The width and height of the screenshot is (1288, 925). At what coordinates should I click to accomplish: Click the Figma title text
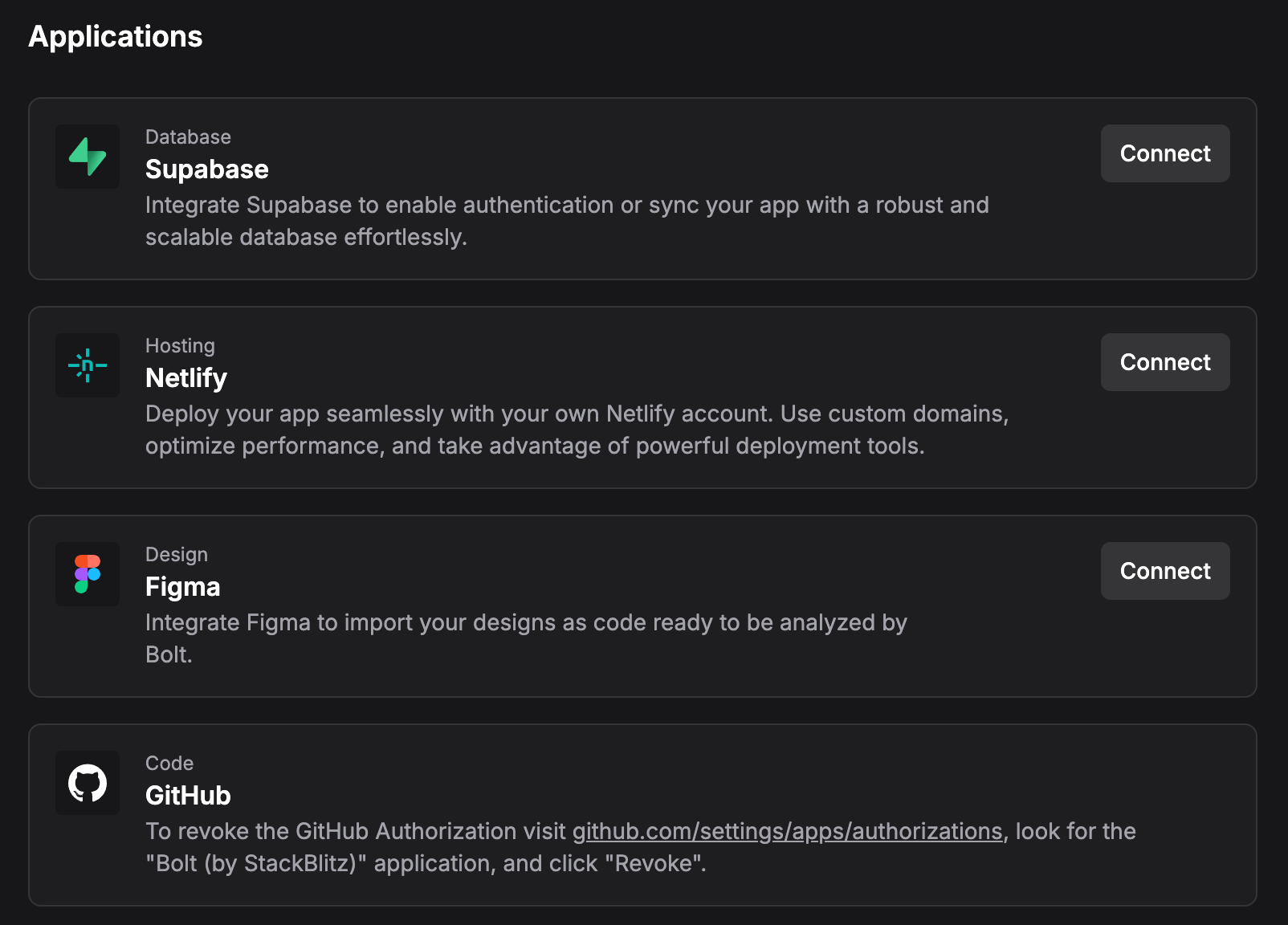[x=183, y=587]
